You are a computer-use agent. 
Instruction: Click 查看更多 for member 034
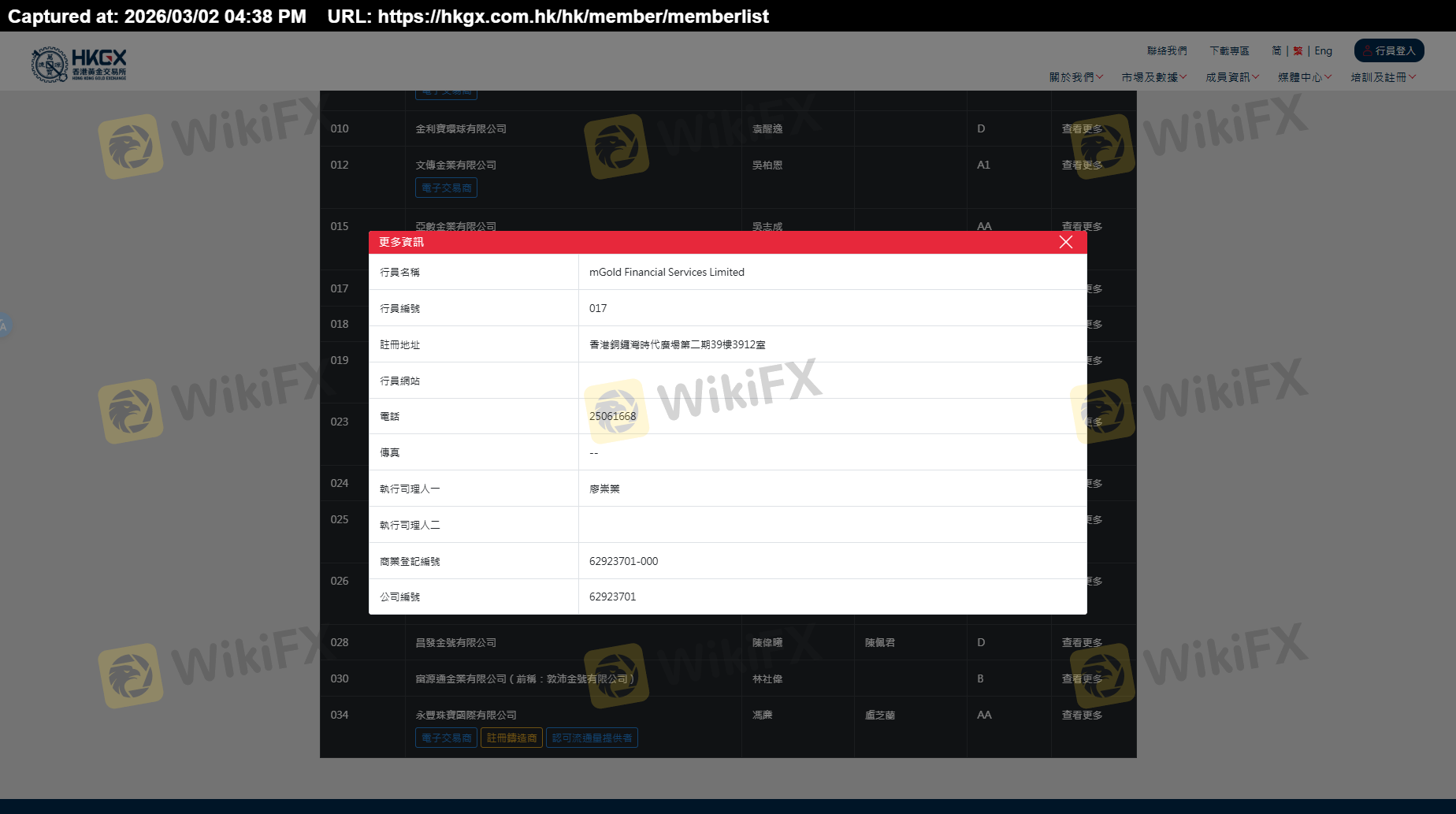[1082, 715]
